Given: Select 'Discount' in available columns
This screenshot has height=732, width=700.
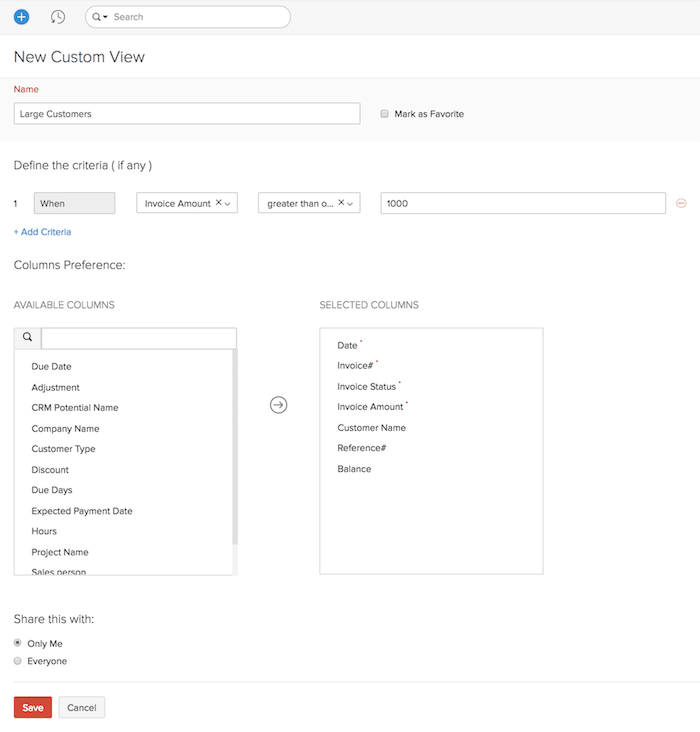Looking at the screenshot, I should (50, 470).
